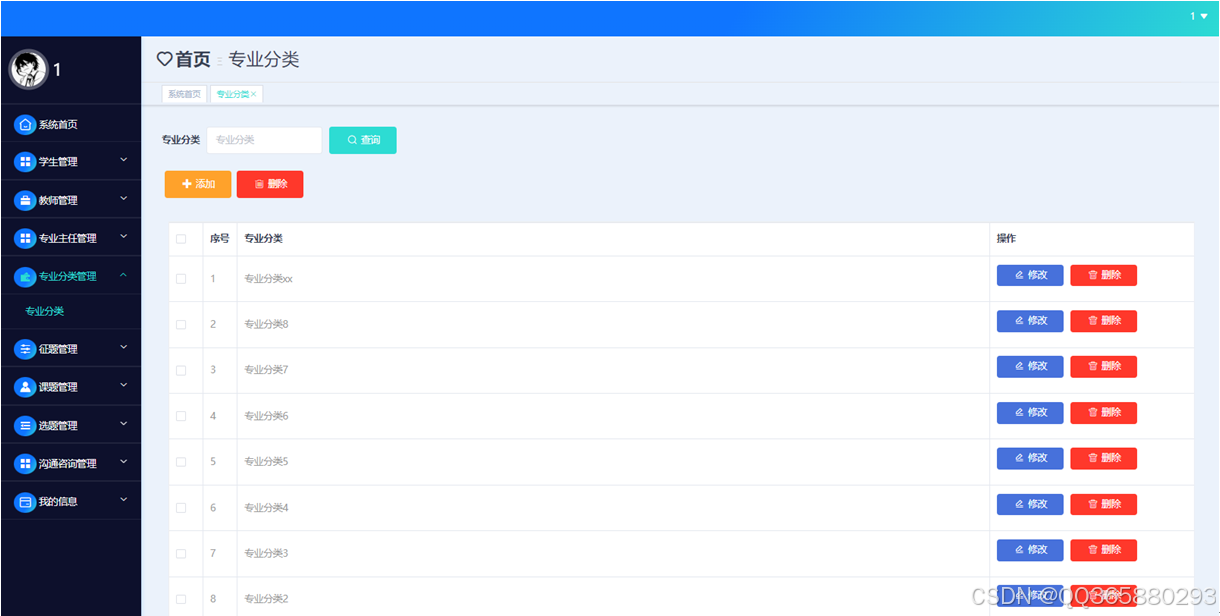Check the box for row 专业分类8

[181, 325]
